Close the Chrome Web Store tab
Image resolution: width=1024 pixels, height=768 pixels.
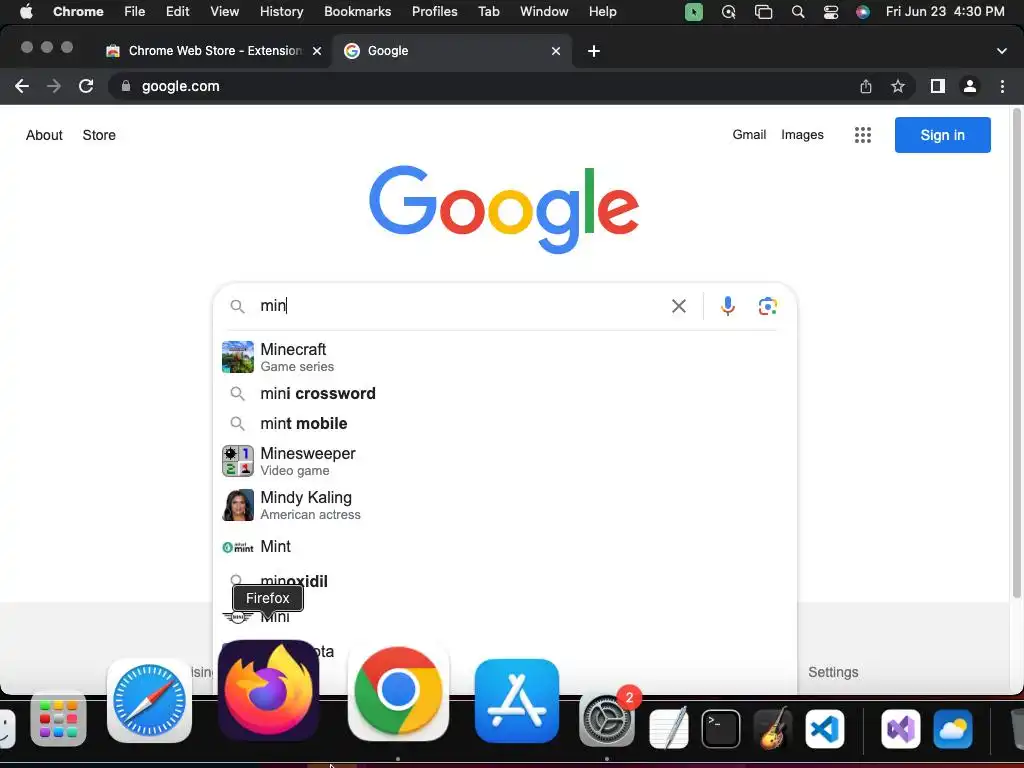coord(317,51)
